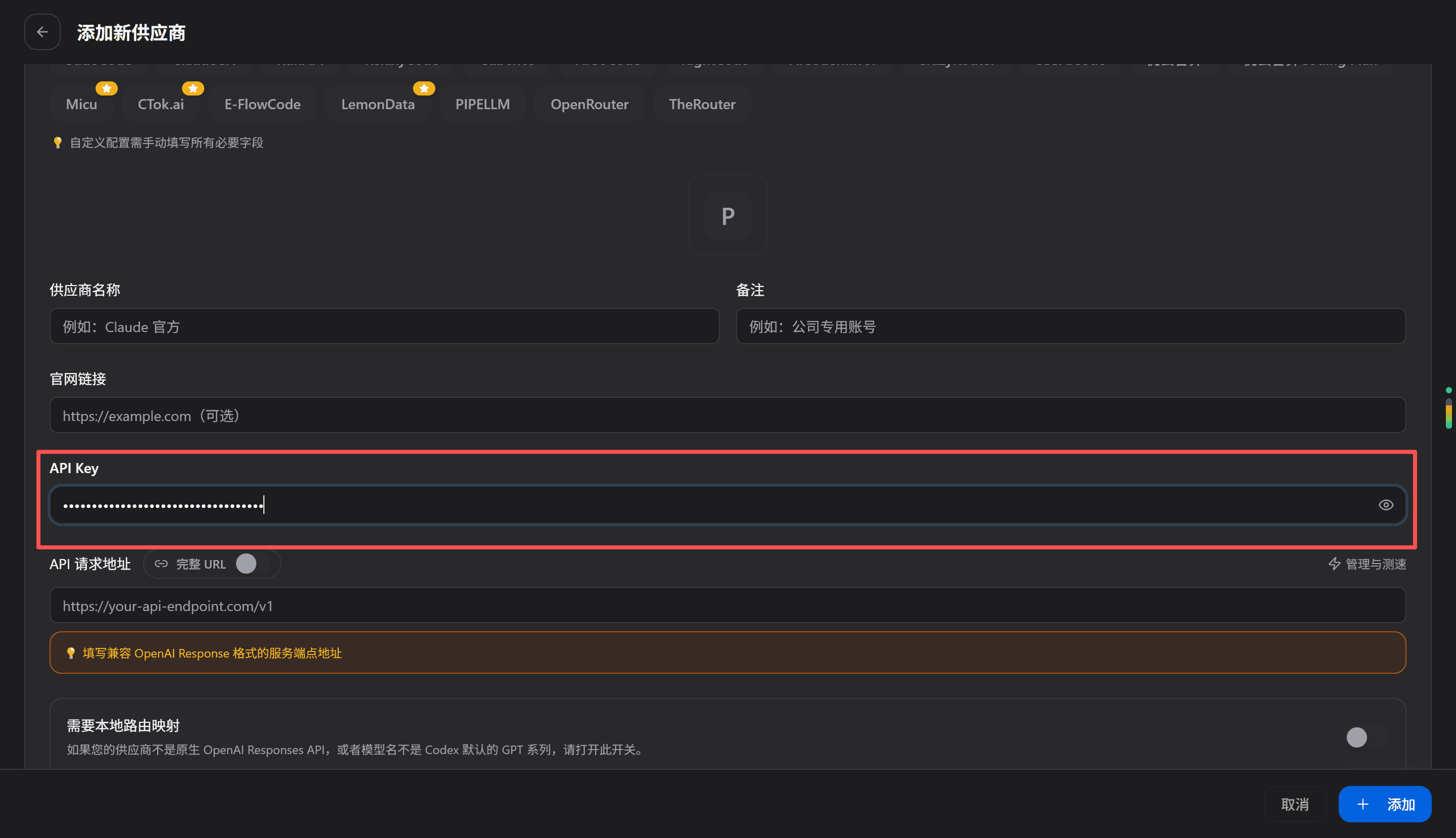Click the 取消 button

click(1295, 804)
